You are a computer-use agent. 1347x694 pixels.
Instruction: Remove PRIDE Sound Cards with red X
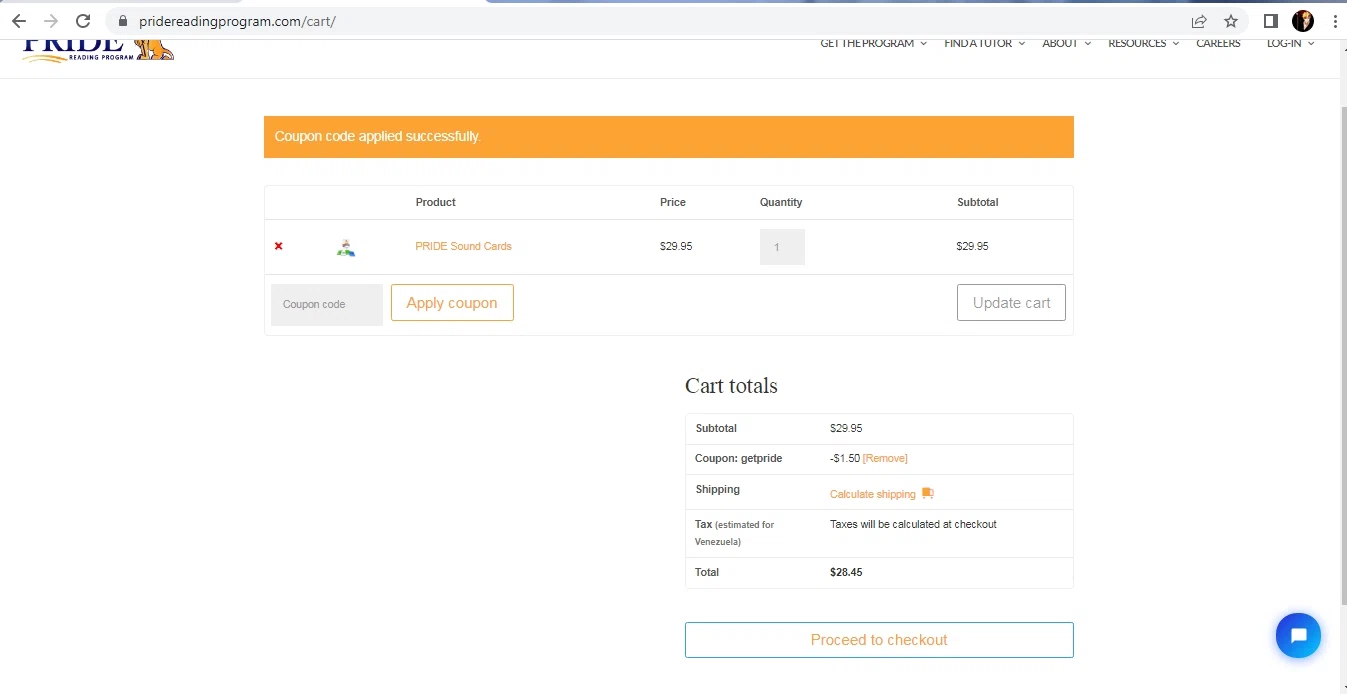coord(279,246)
